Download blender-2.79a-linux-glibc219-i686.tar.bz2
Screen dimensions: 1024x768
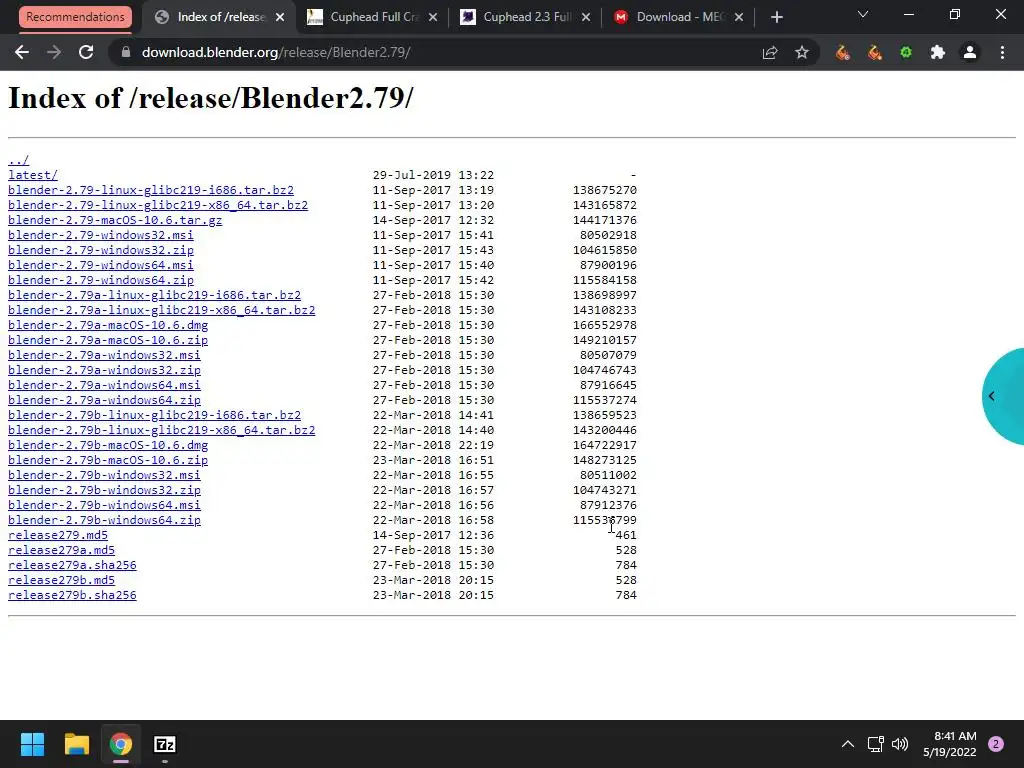(x=154, y=295)
